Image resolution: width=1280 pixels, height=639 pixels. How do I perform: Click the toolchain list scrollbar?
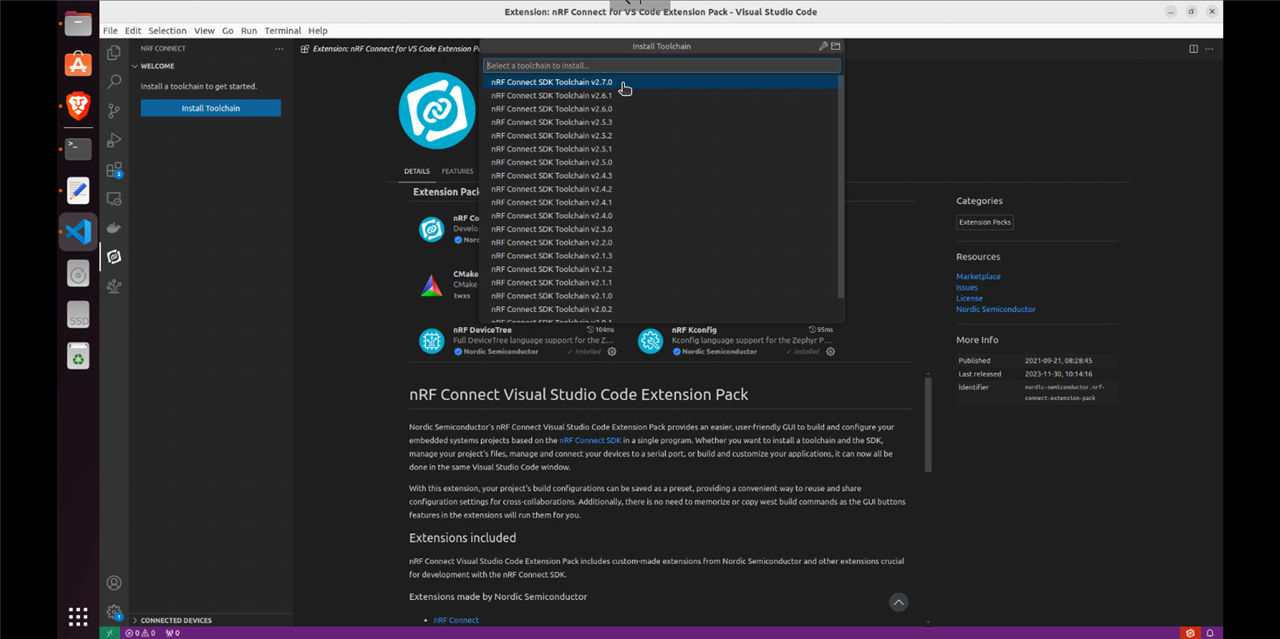pyautogui.click(x=841, y=188)
